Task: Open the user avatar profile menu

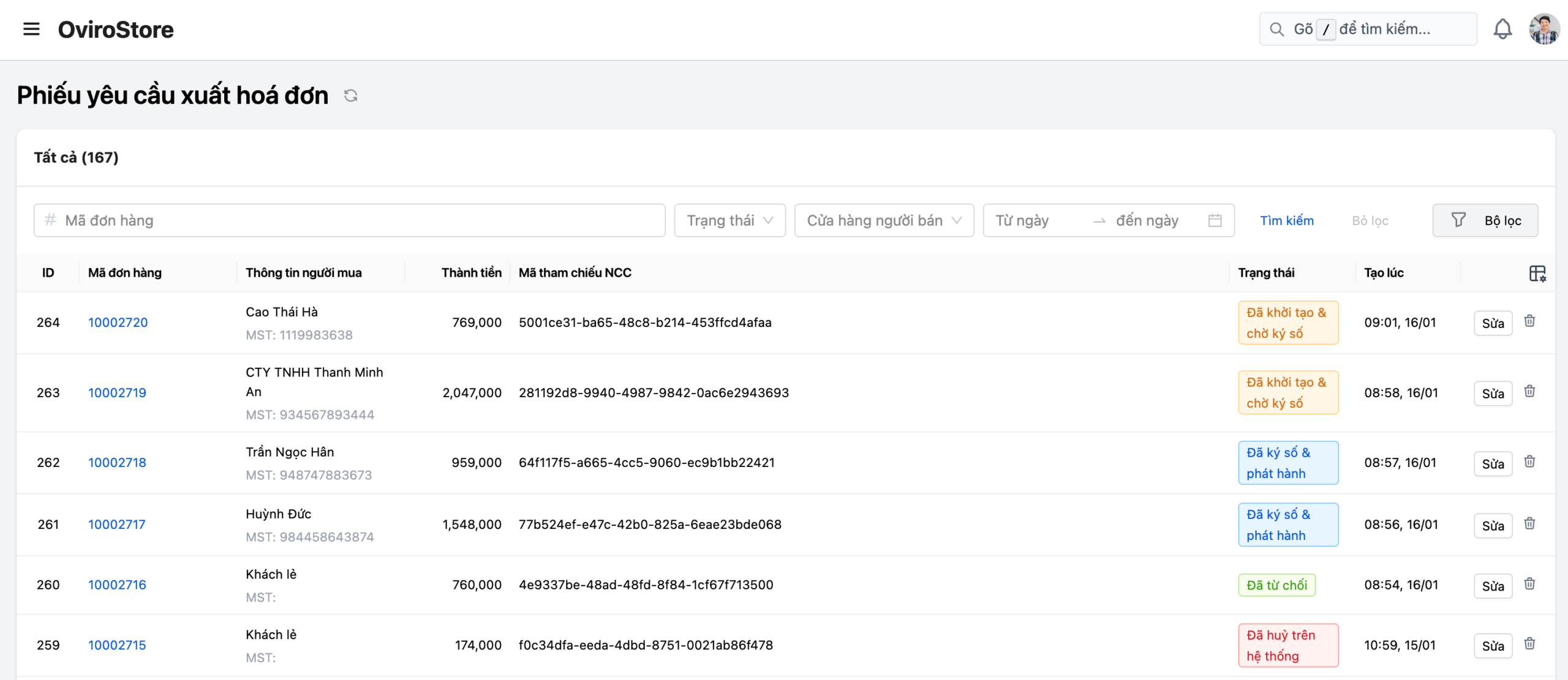Action: 1543,29
